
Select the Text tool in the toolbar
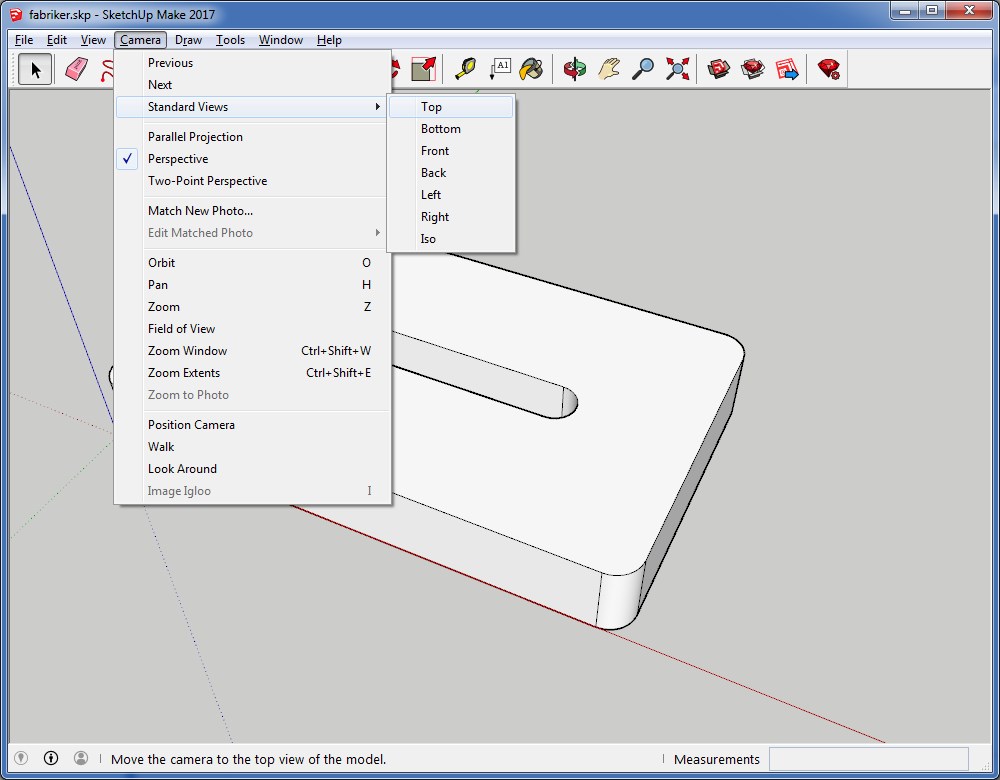500,68
